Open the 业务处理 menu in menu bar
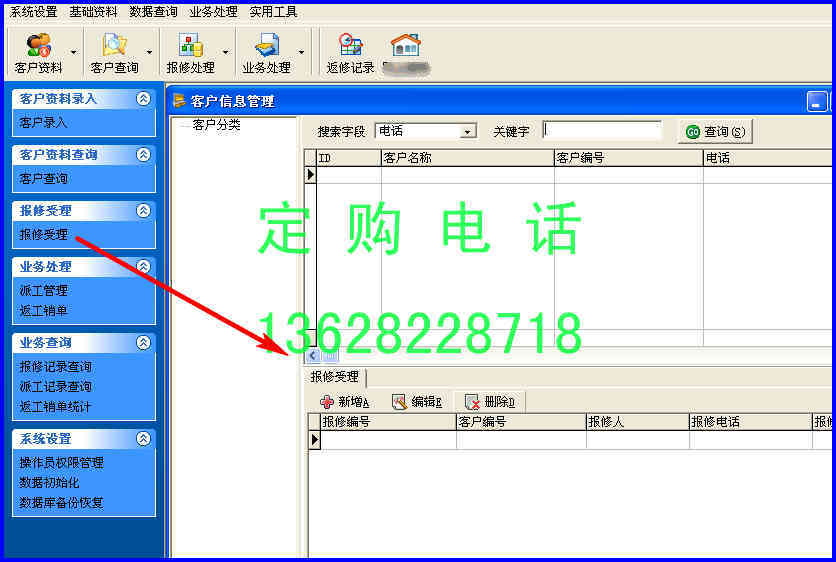Viewport: 836px width, 562px height. pos(213,12)
